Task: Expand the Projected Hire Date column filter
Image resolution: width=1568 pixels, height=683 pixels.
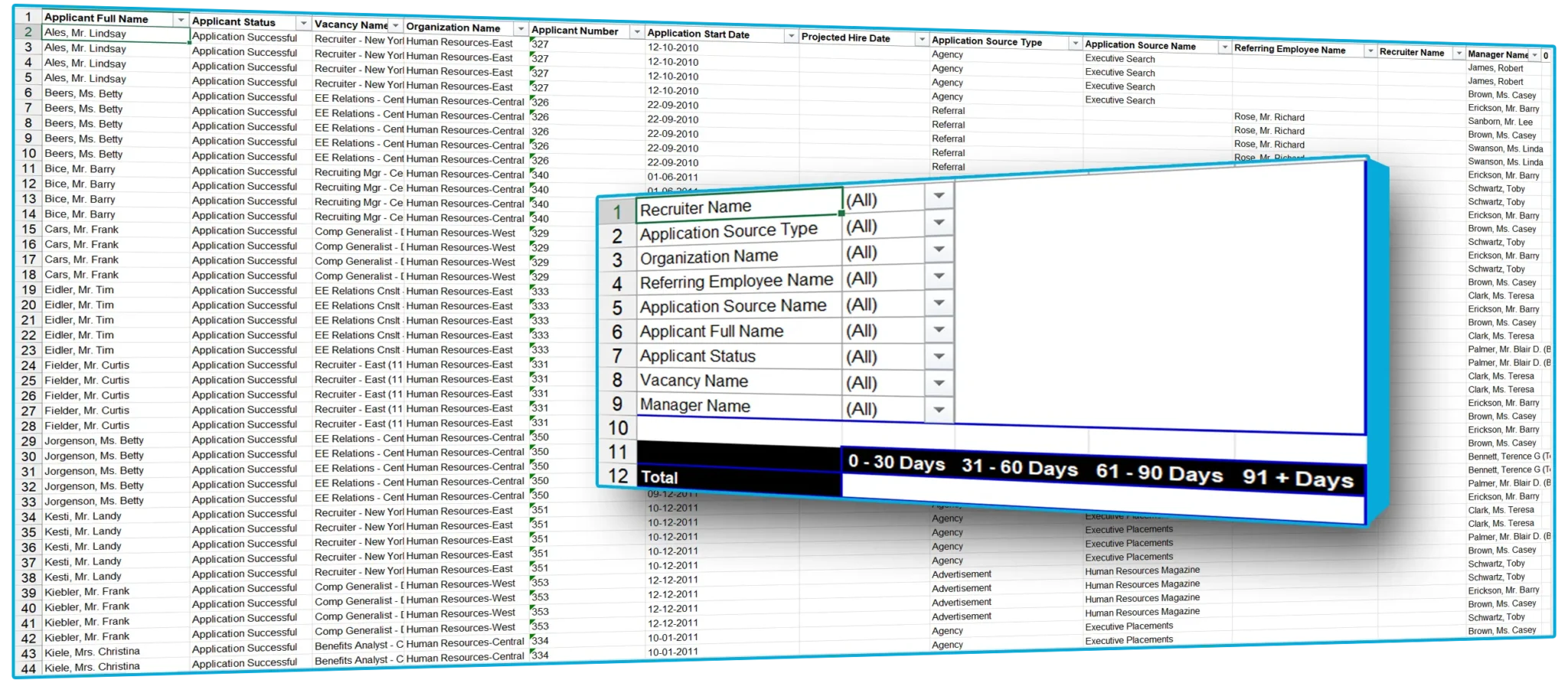Action: (922, 40)
